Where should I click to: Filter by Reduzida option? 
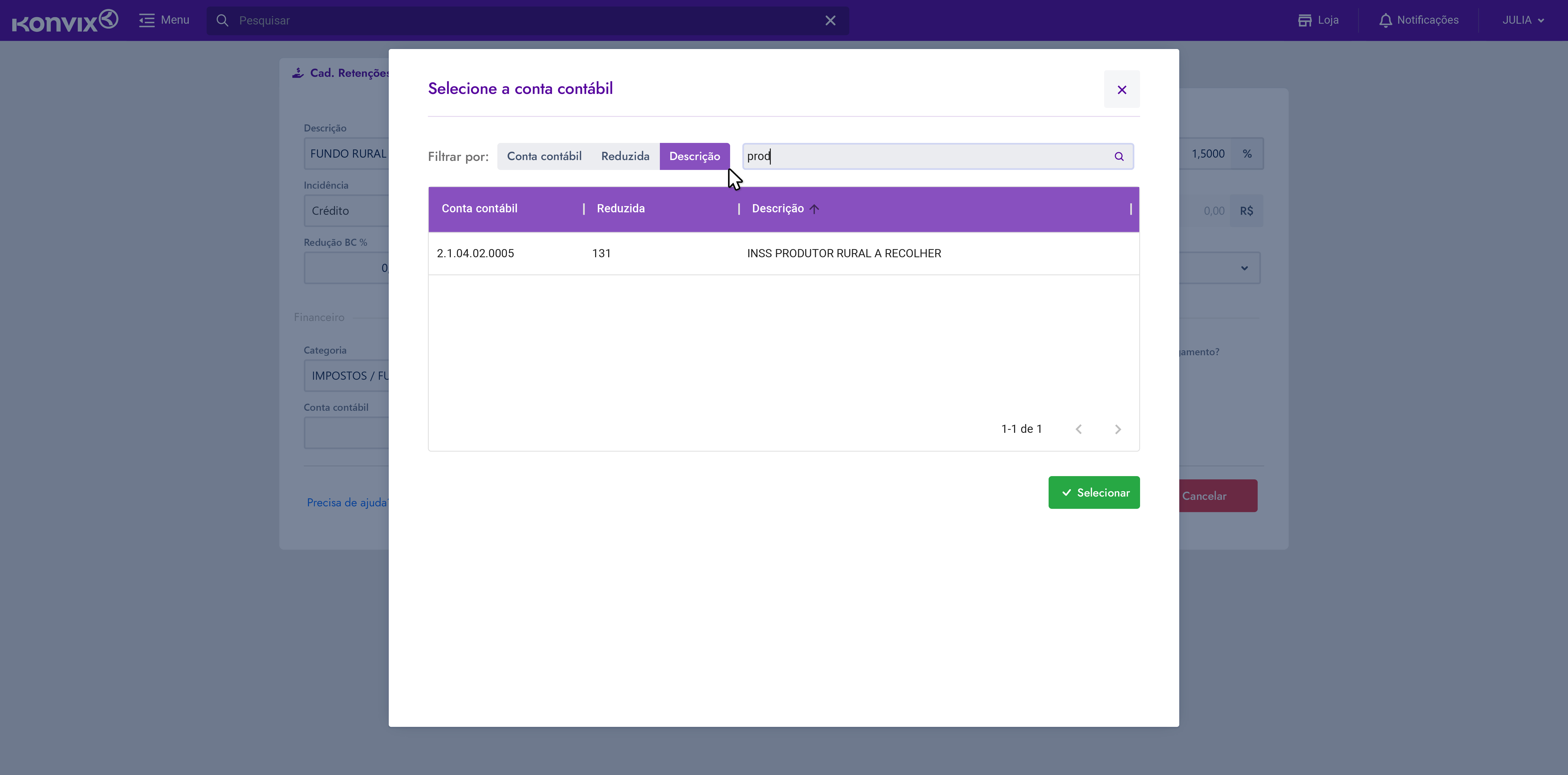pyautogui.click(x=625, y=157)
